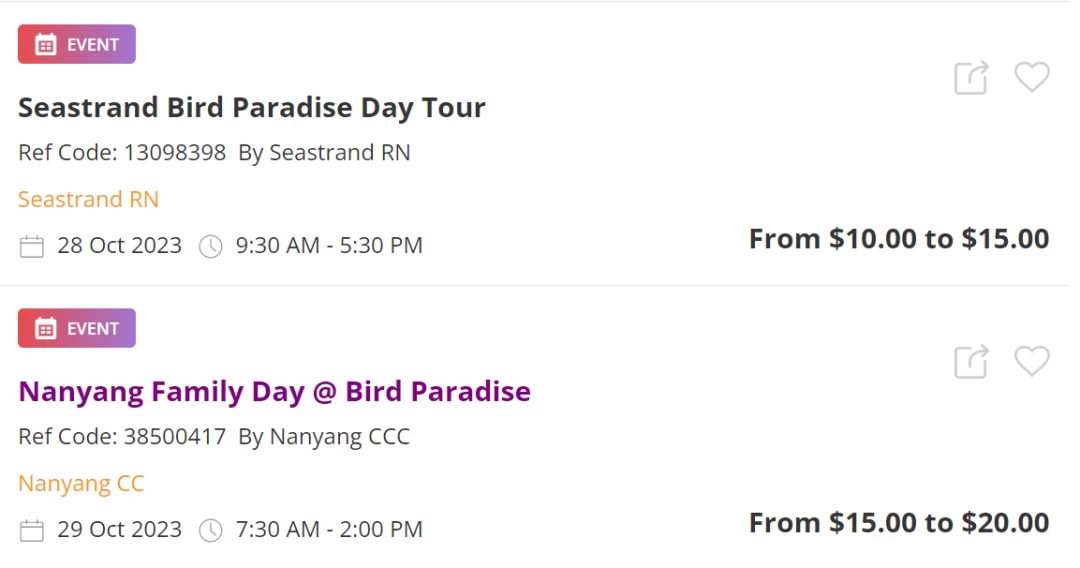Click the second EVENT badge
The width and height of the screenshot is (1080, 568).
(76, 328)
